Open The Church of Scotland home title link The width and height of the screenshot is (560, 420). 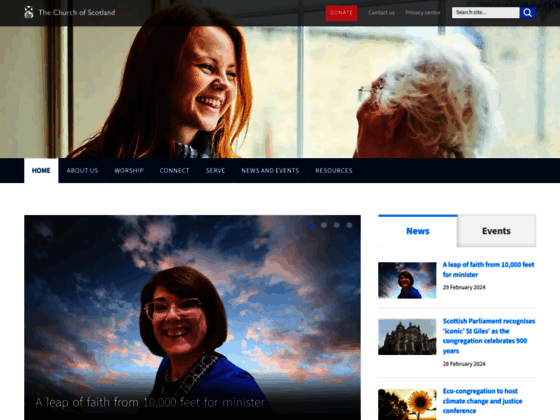[77, 12]
